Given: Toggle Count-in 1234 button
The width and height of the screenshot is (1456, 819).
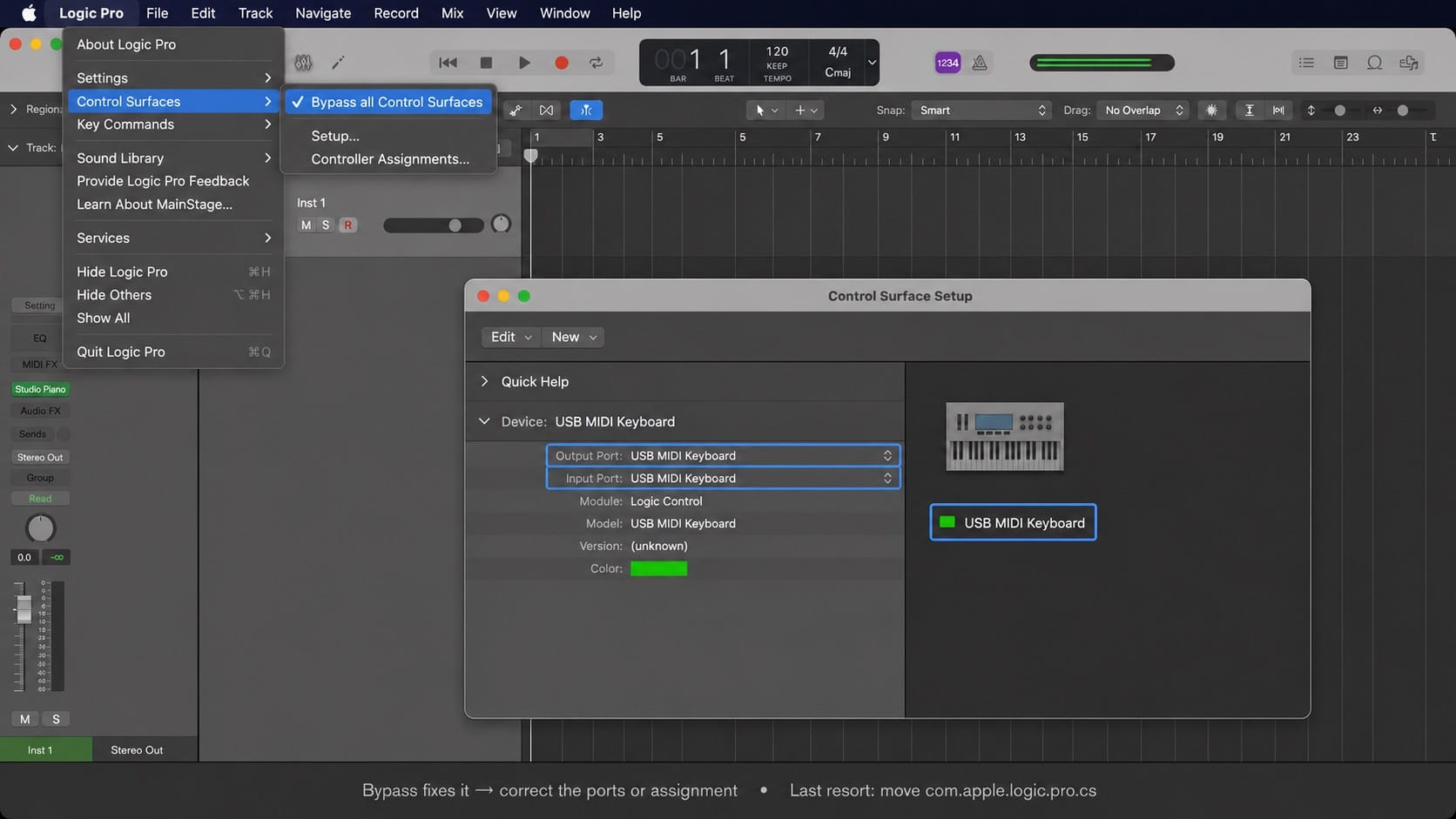Looking at the screenshot, I should coord(947,63).
